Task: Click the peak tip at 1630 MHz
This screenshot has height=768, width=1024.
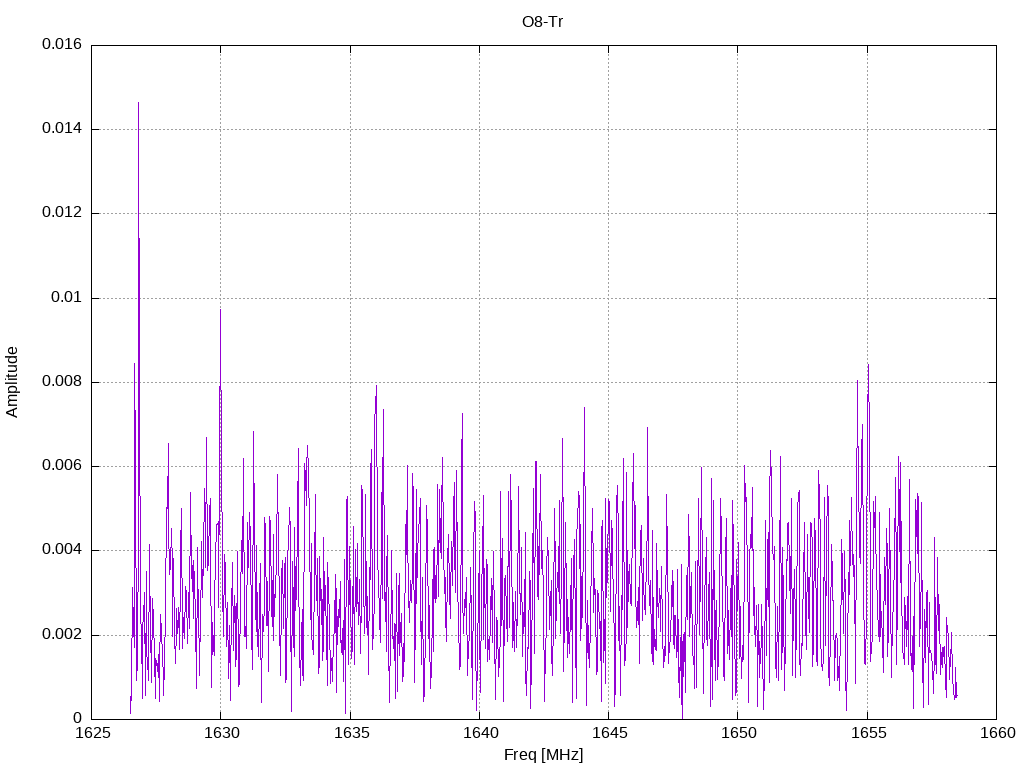Action: coord(220,309)
